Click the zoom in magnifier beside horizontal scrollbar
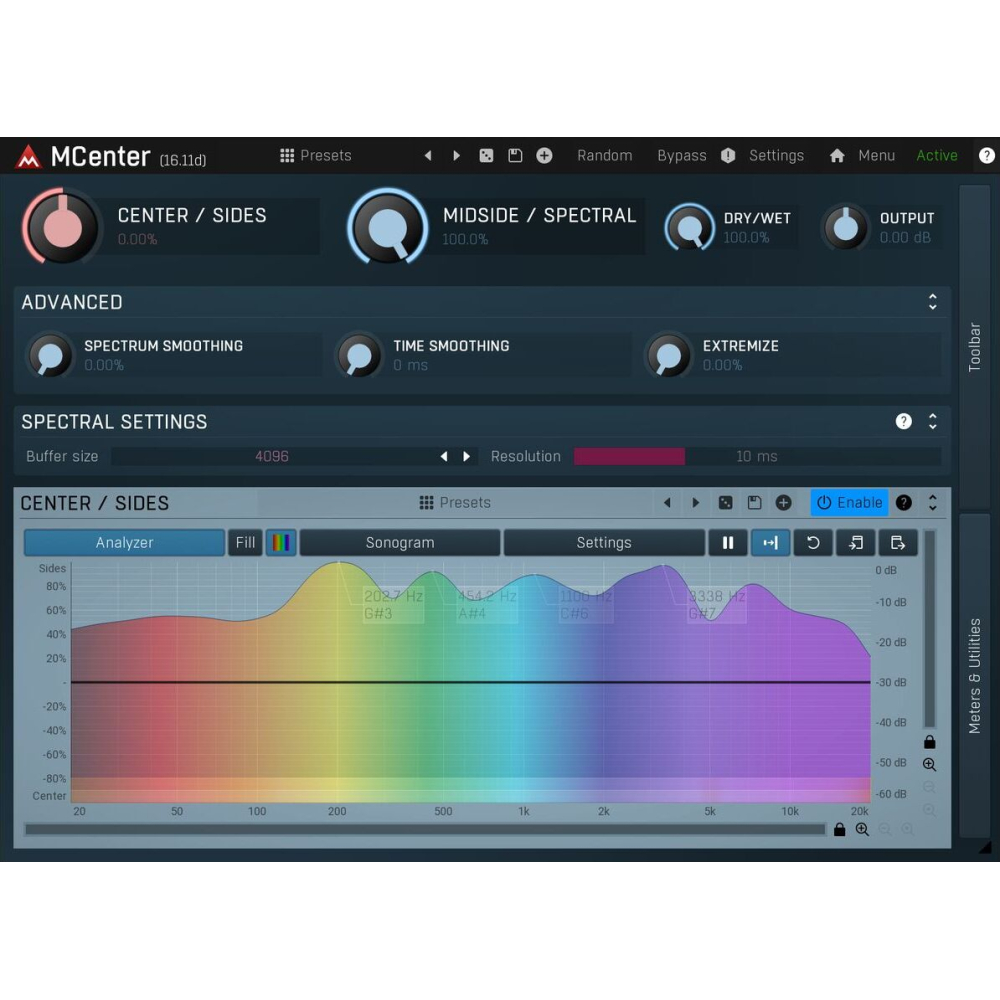 [862, 830]
